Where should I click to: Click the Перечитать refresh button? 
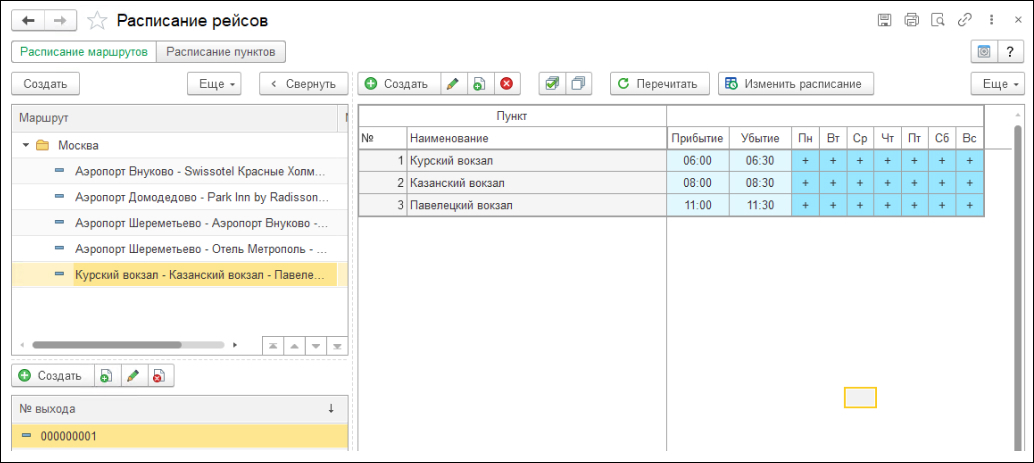pos(659,84)
